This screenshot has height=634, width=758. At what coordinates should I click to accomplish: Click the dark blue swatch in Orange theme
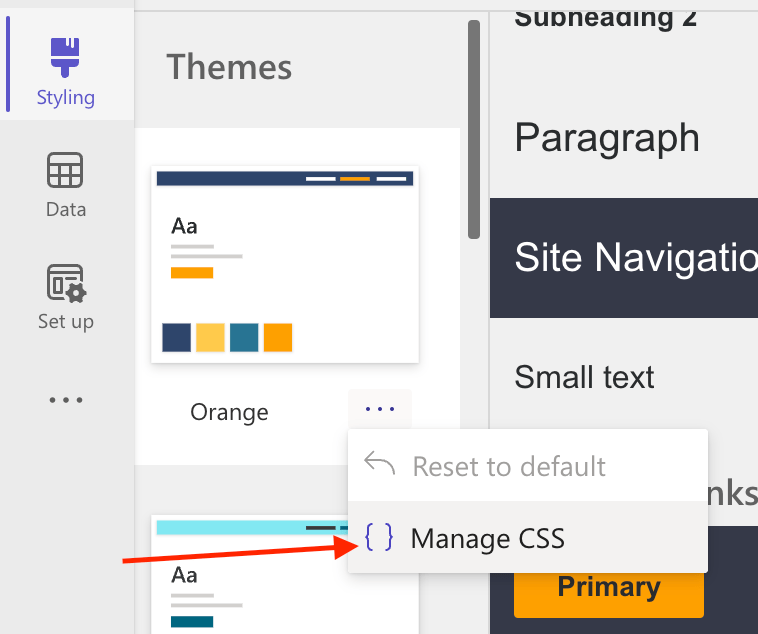tap(176, 337)
